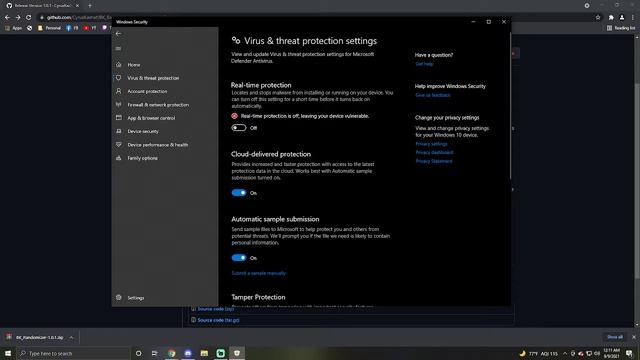This screenshot has height=360, width=640.
Task: Close the GitHub release Chrome tab
Action: [x=77, y=6]
